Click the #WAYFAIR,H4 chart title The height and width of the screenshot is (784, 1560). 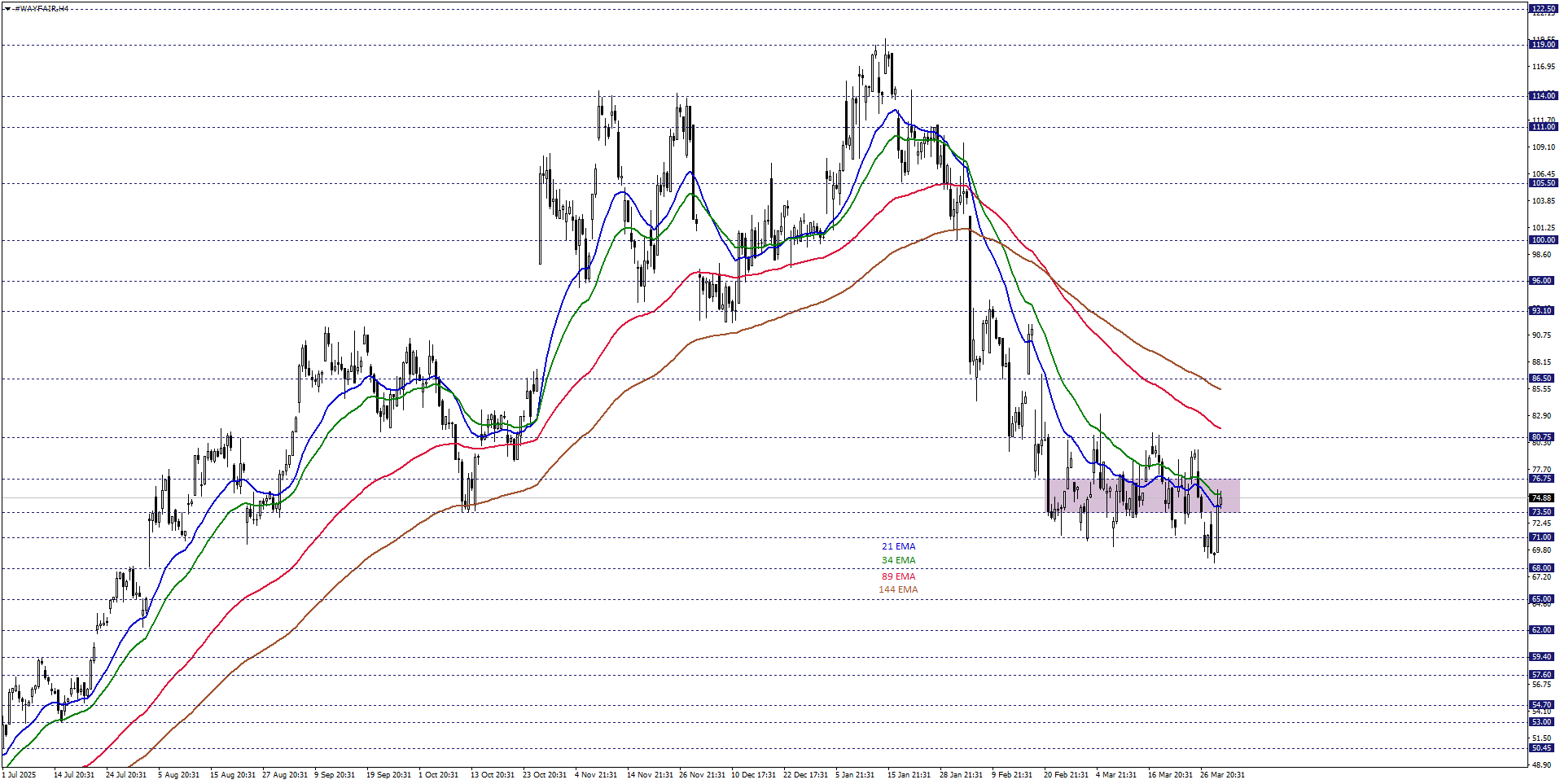[42, 9]
